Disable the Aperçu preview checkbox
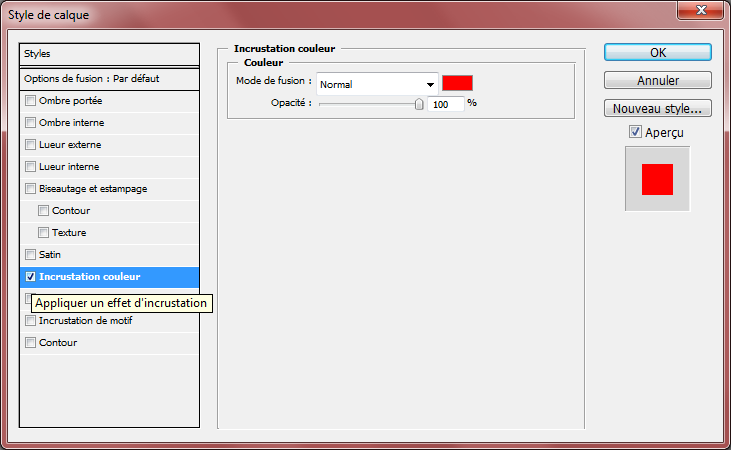Viewport: 731px width, 450px height. [x=635, y=132]
